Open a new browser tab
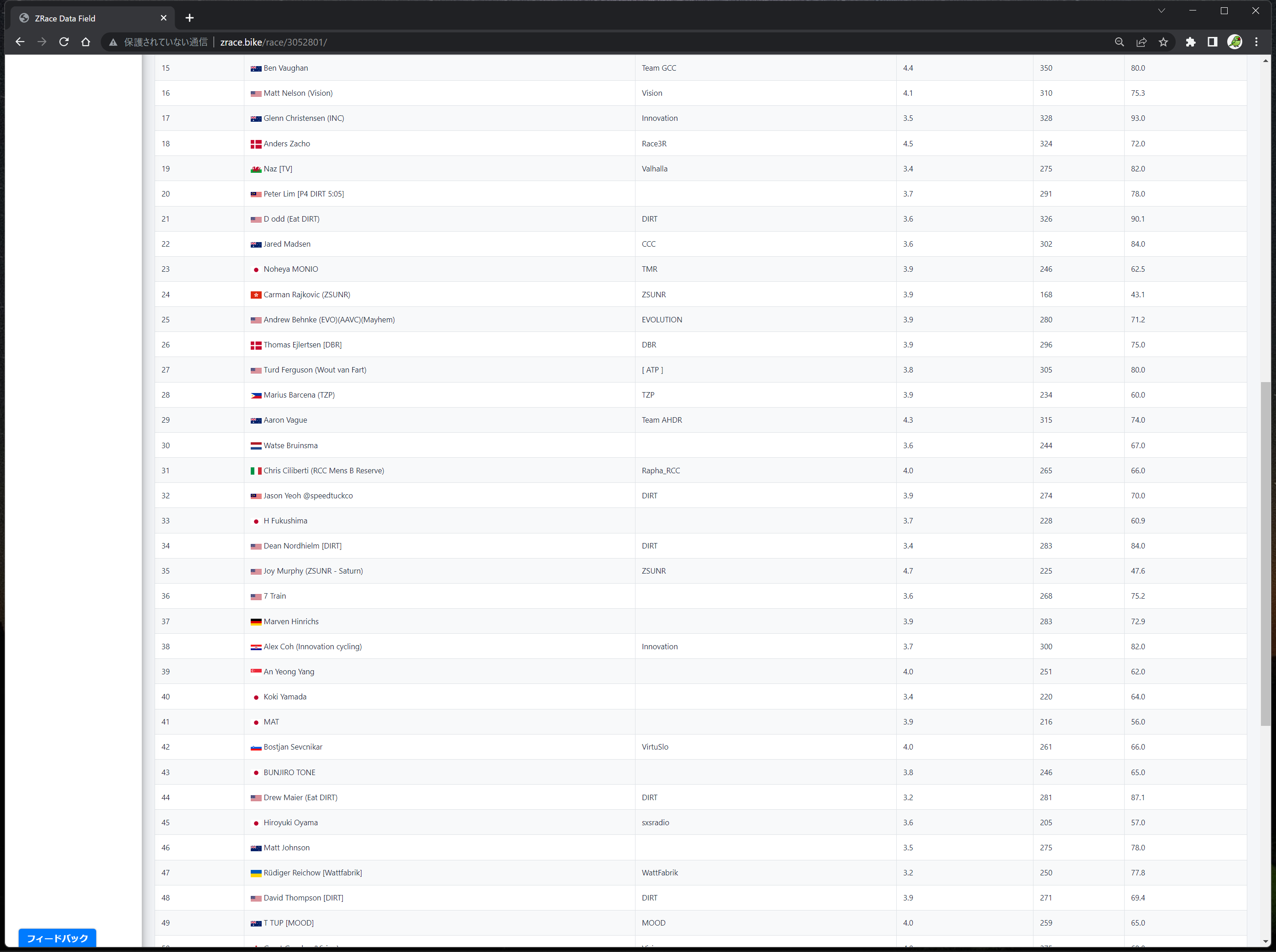Viewport: 1276px width, 952px height. tap(190, 18)
